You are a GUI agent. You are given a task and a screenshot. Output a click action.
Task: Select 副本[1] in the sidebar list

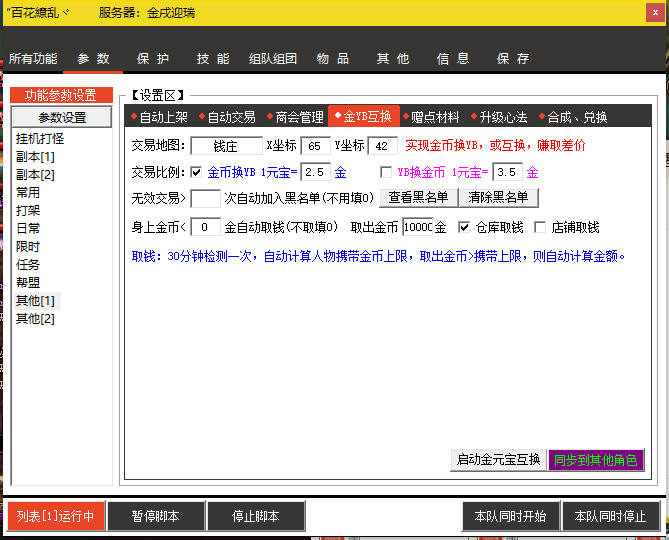pyautogui.click(x=35, y=157)
